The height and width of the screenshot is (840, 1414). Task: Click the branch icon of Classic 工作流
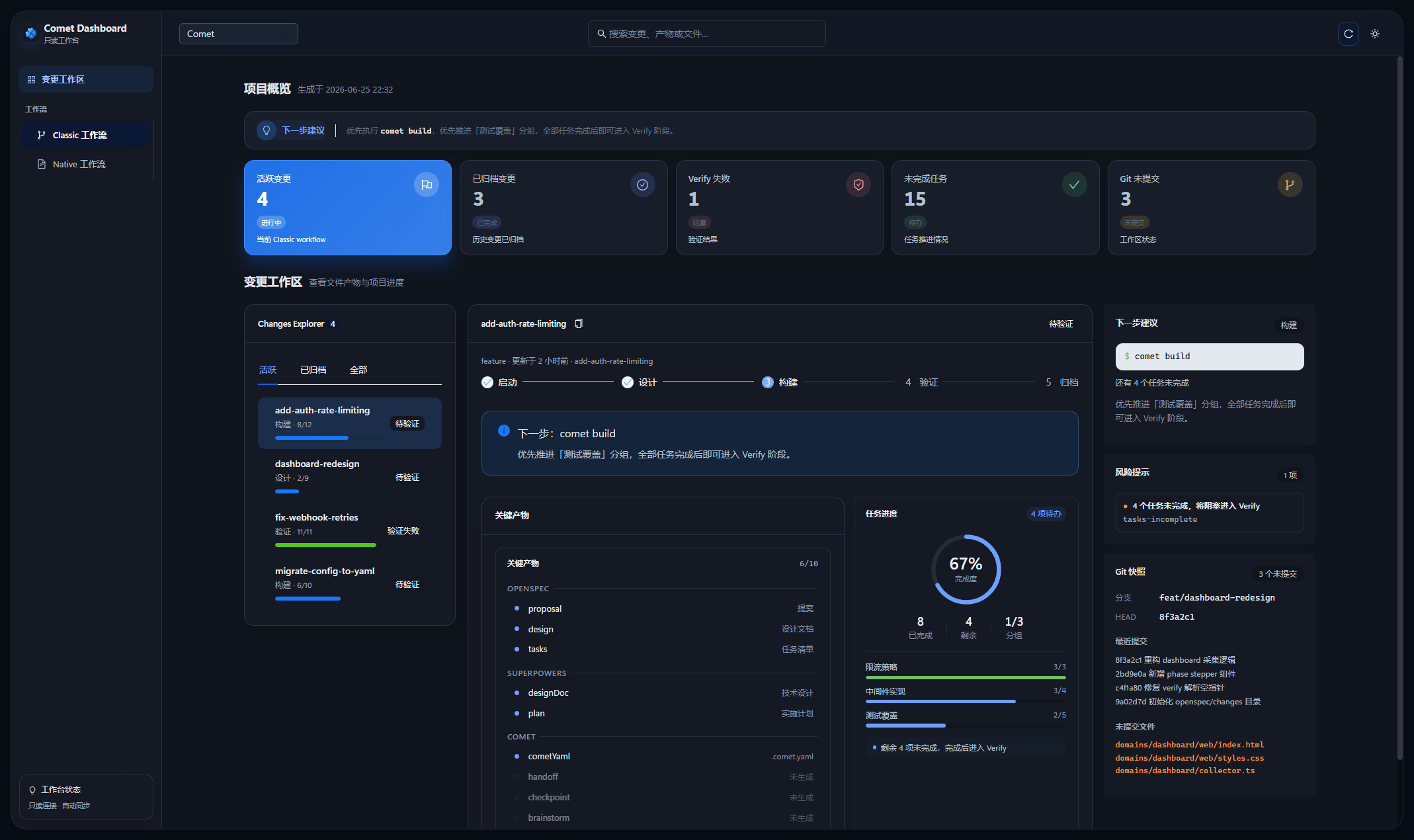coord(42,135)
